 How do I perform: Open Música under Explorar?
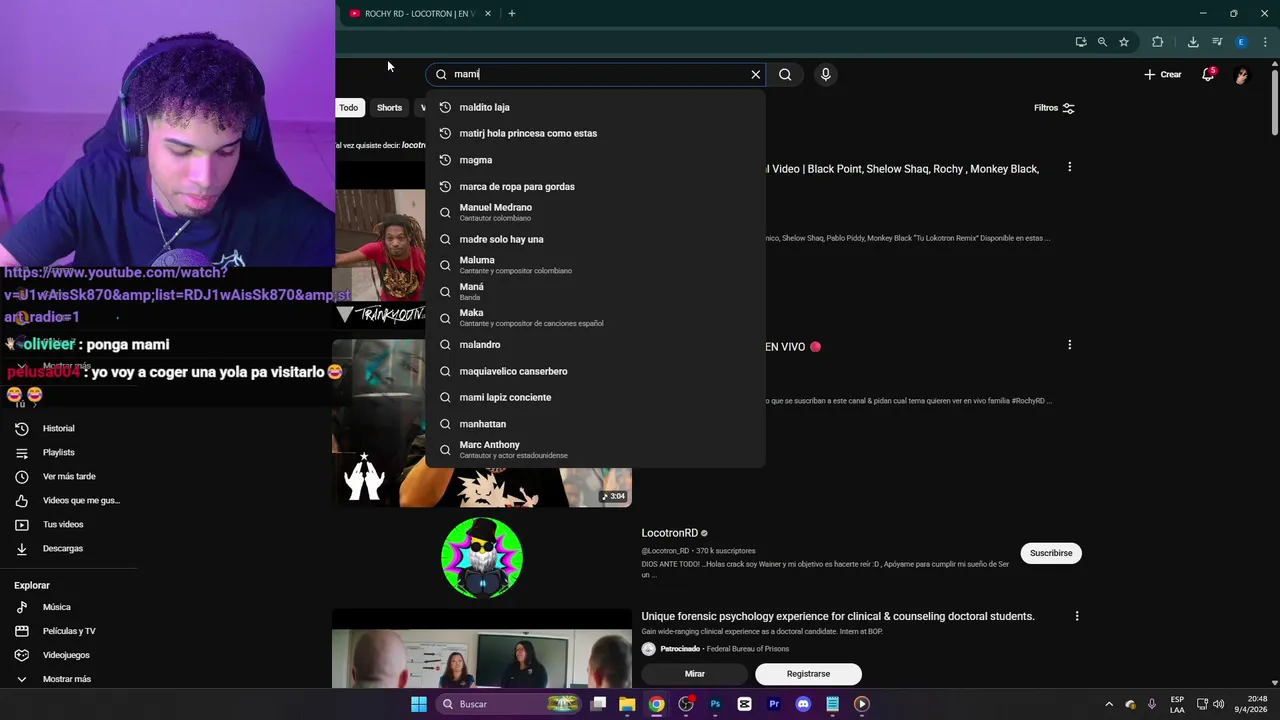click(56, 607)
